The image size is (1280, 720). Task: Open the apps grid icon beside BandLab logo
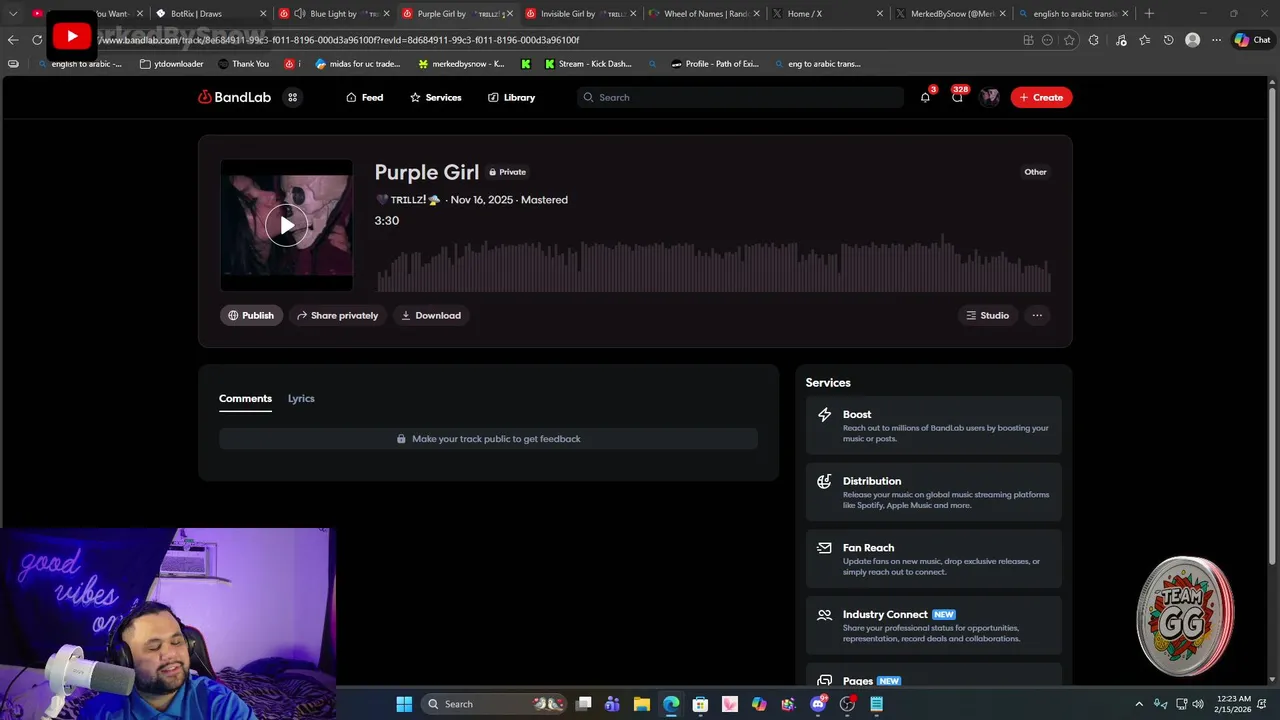tap(292, 97)
